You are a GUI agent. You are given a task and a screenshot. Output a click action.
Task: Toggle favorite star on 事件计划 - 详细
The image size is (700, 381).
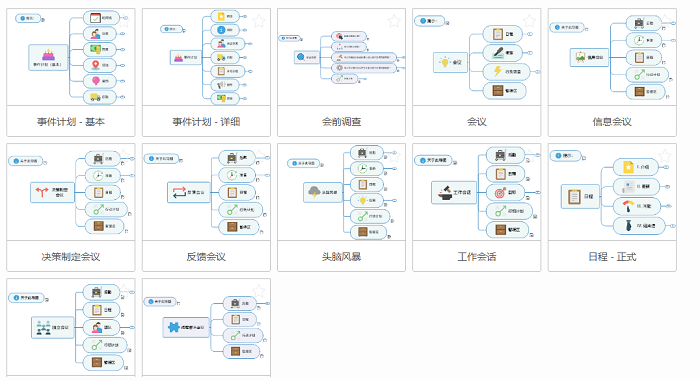tap(259, 21)
